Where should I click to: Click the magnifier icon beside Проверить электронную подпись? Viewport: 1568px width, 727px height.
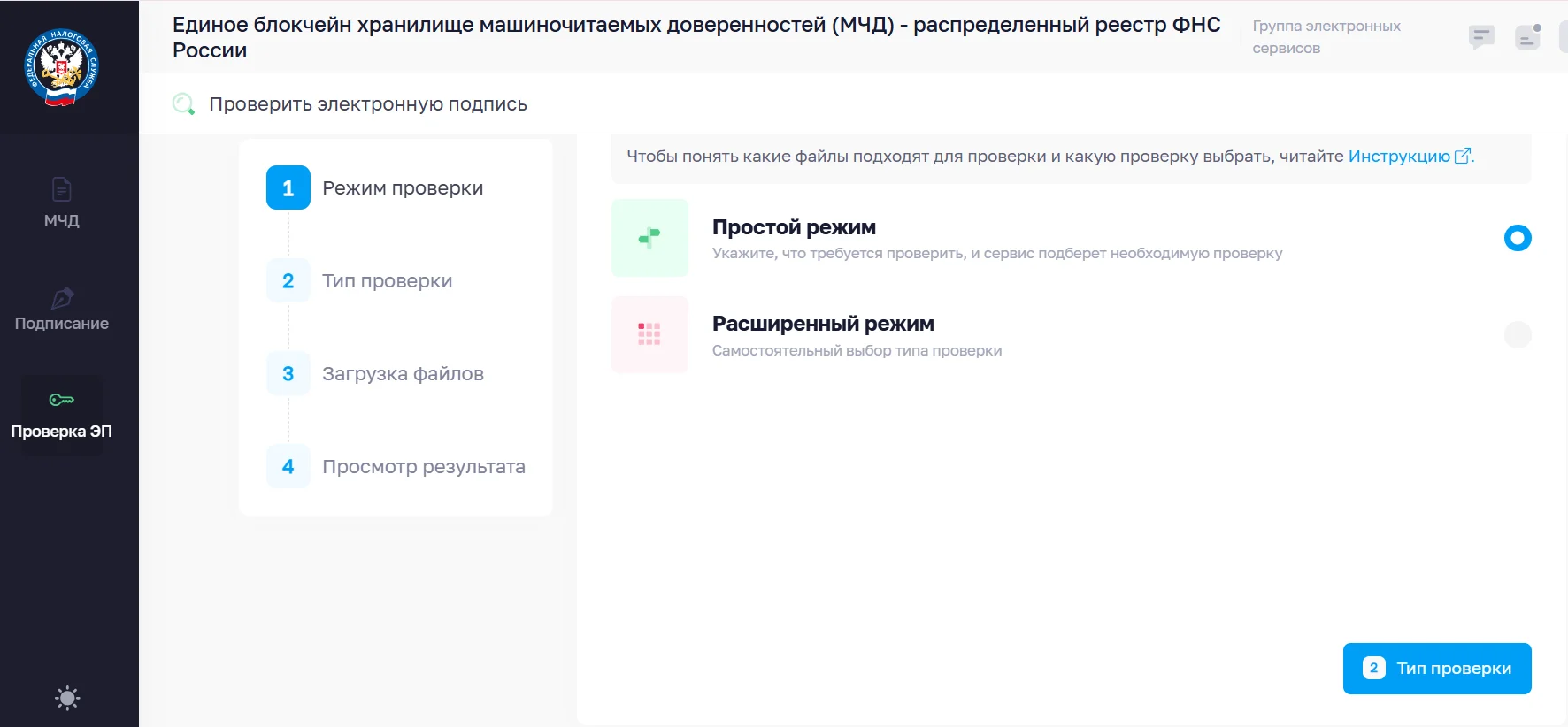[x=183, y=104]
